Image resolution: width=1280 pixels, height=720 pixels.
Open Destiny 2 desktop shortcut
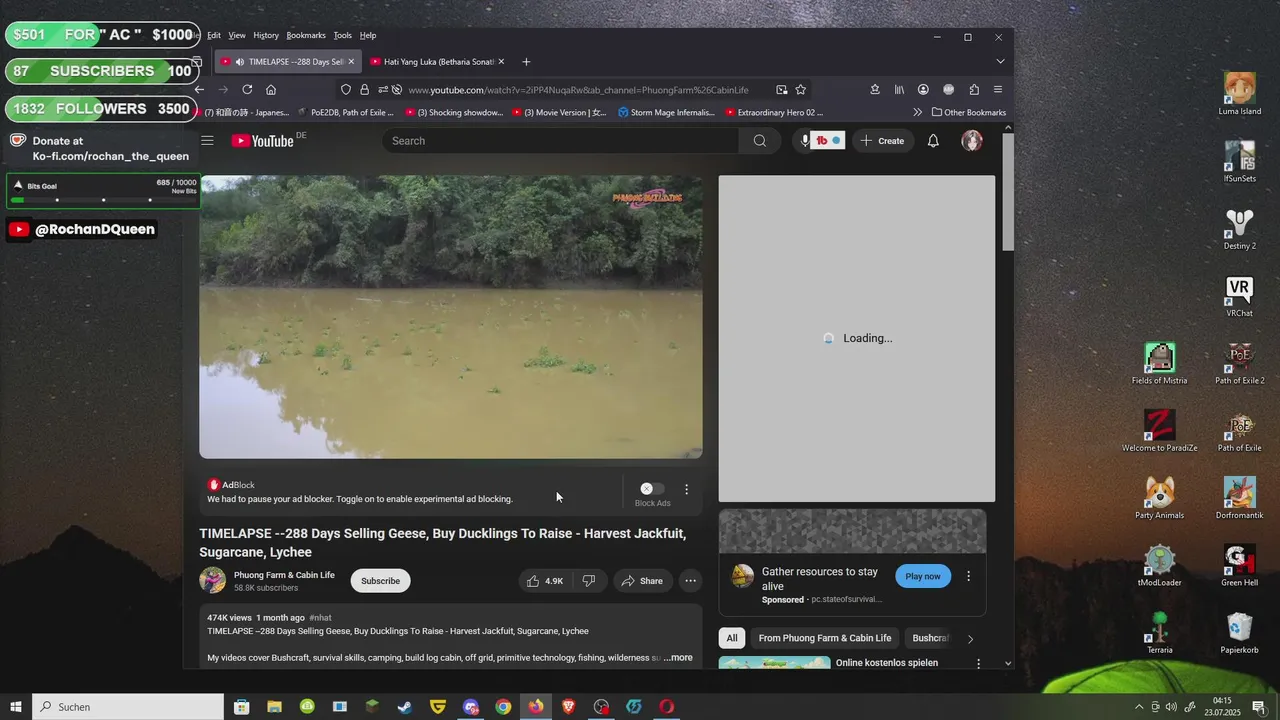[1239, 229]
